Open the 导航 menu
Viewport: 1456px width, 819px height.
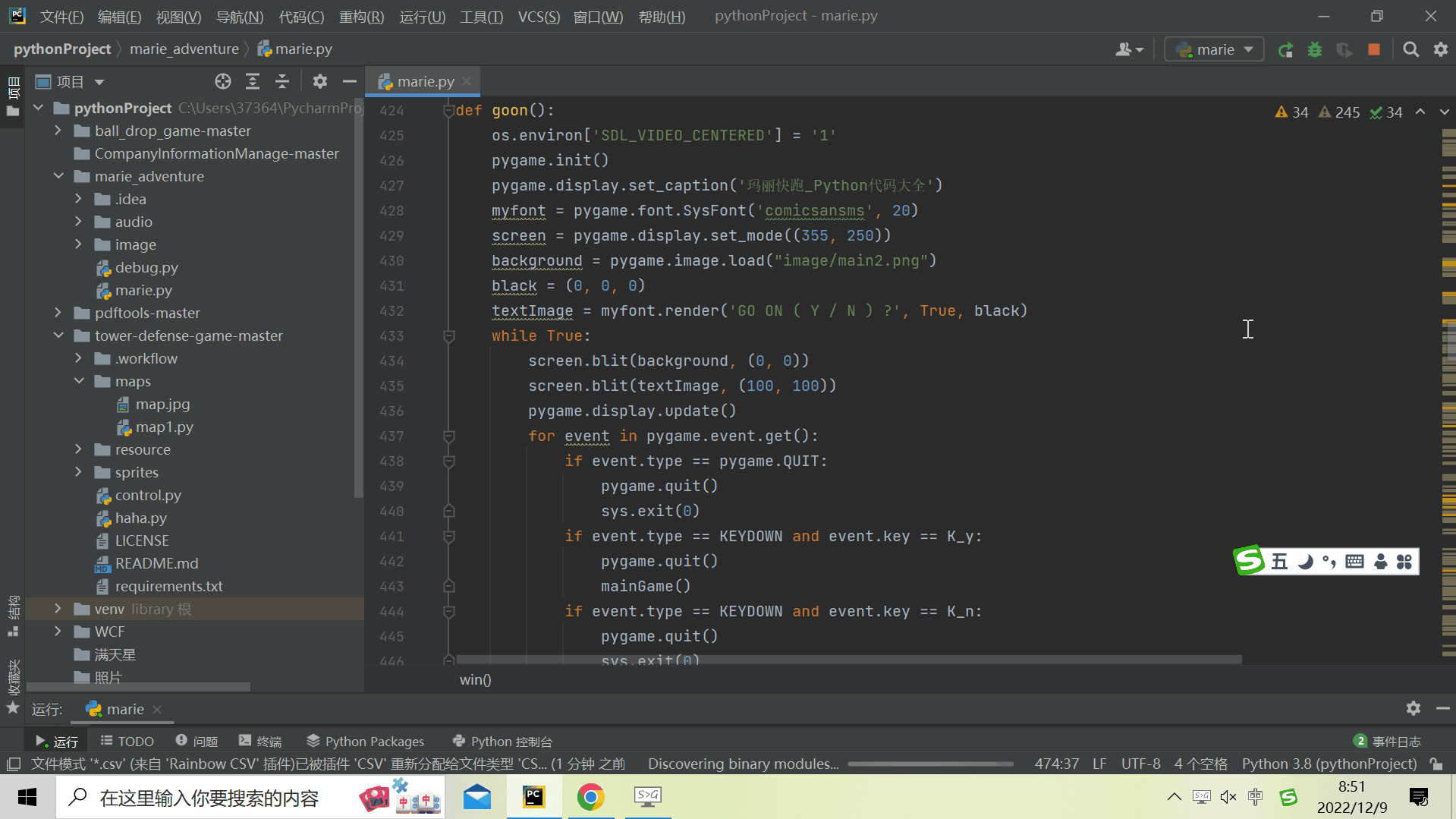(x=240, y=17)
